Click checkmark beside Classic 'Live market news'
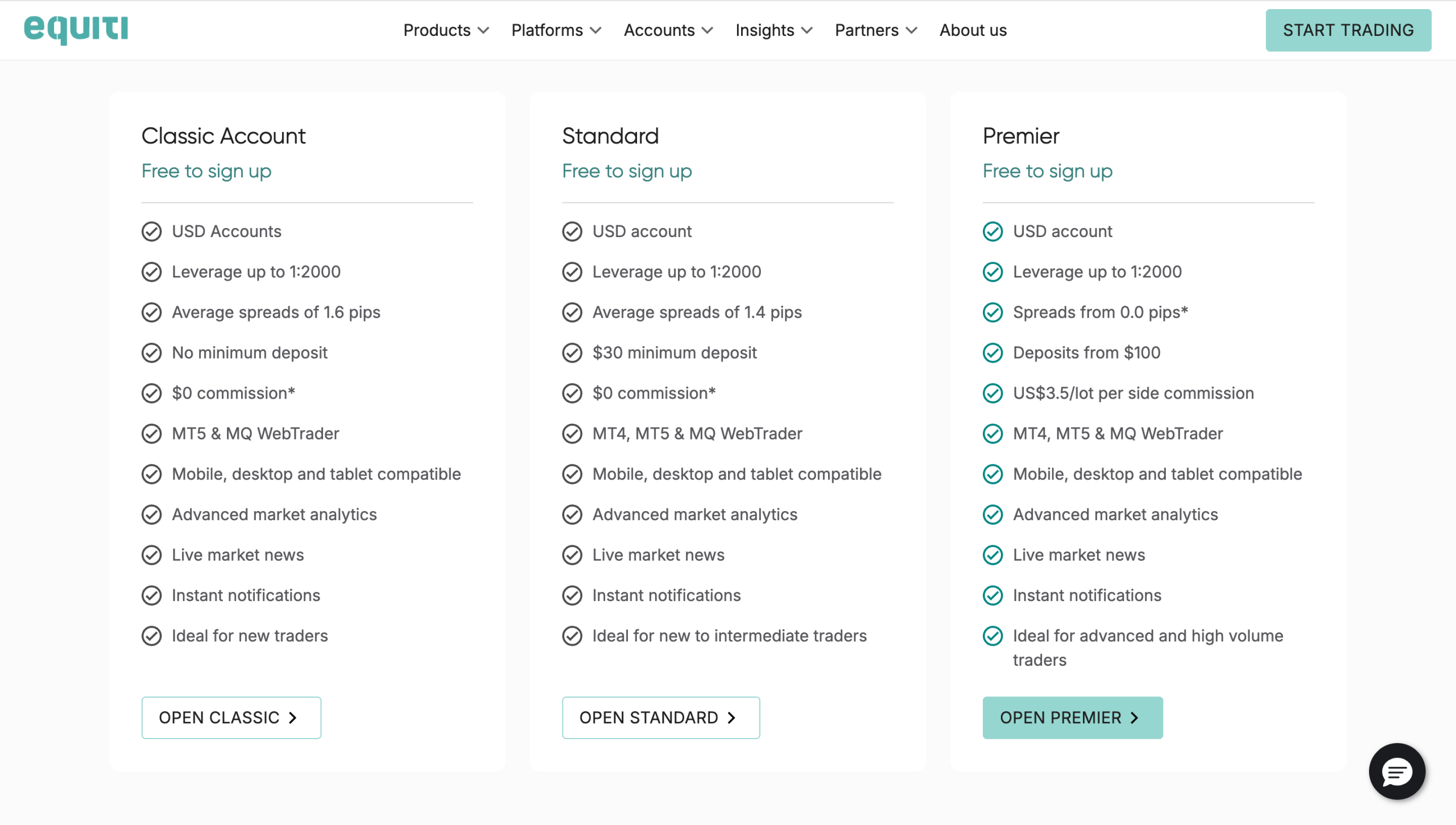Screen dimensions: 1456x825 [x=151, y=555]
